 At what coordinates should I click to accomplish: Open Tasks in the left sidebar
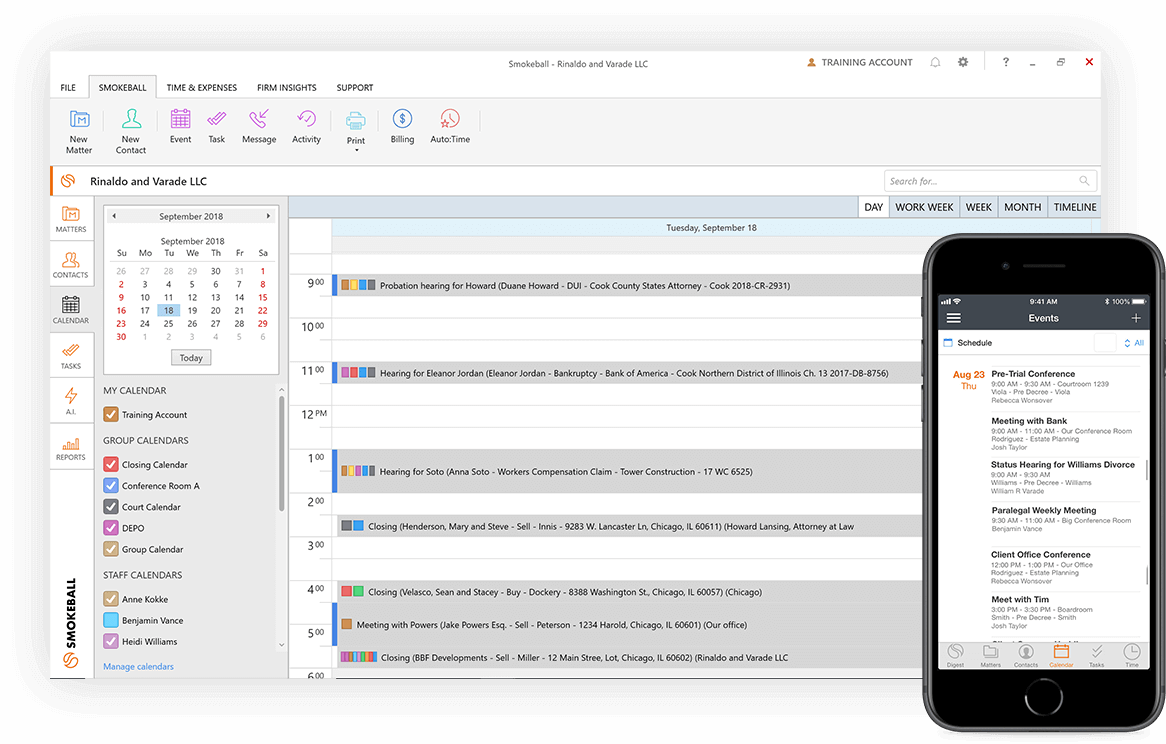pyautogui.click(x=71, y=355)
